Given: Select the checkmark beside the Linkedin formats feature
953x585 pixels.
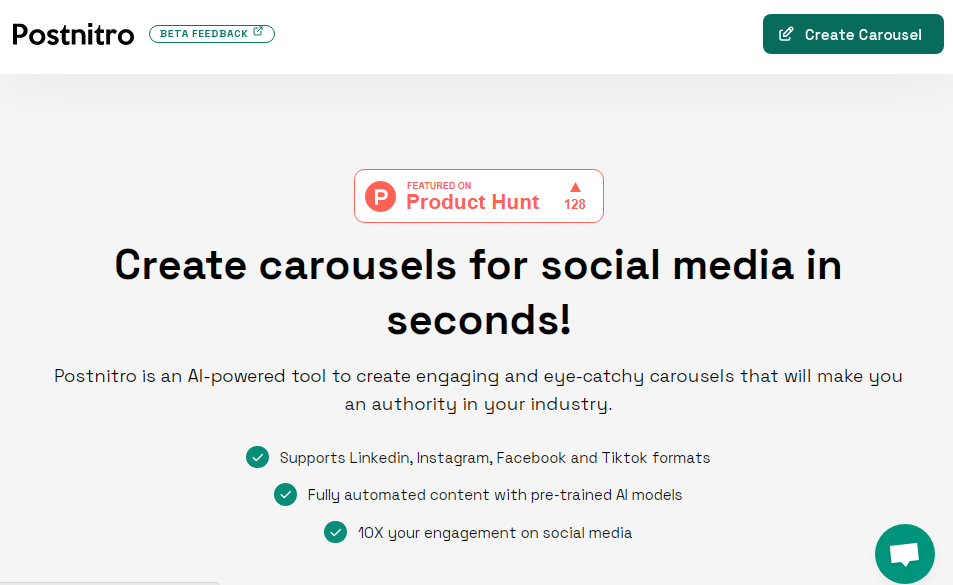Looking at the screenshot, I should [x=257, y=457].
